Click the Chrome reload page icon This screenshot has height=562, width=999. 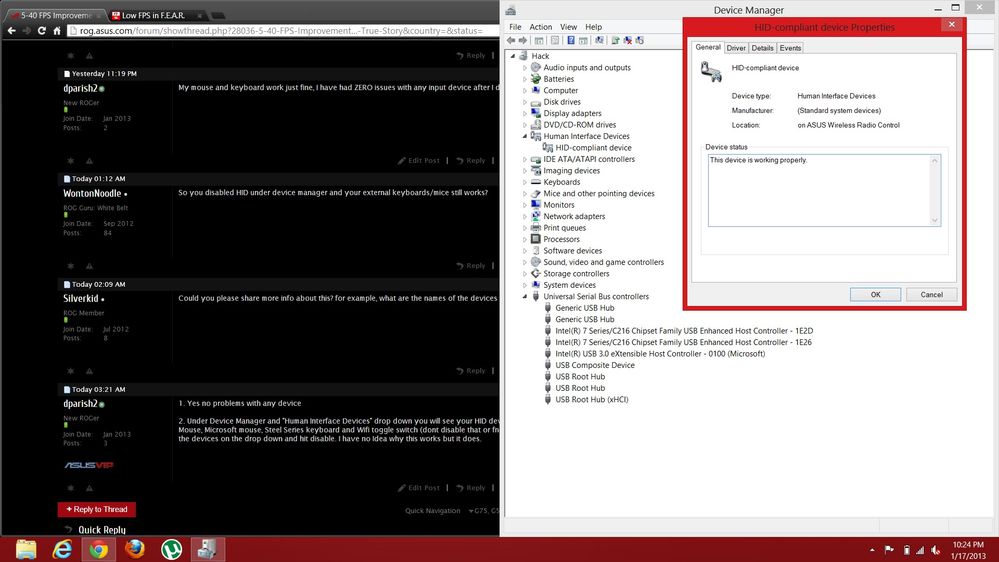41,30
